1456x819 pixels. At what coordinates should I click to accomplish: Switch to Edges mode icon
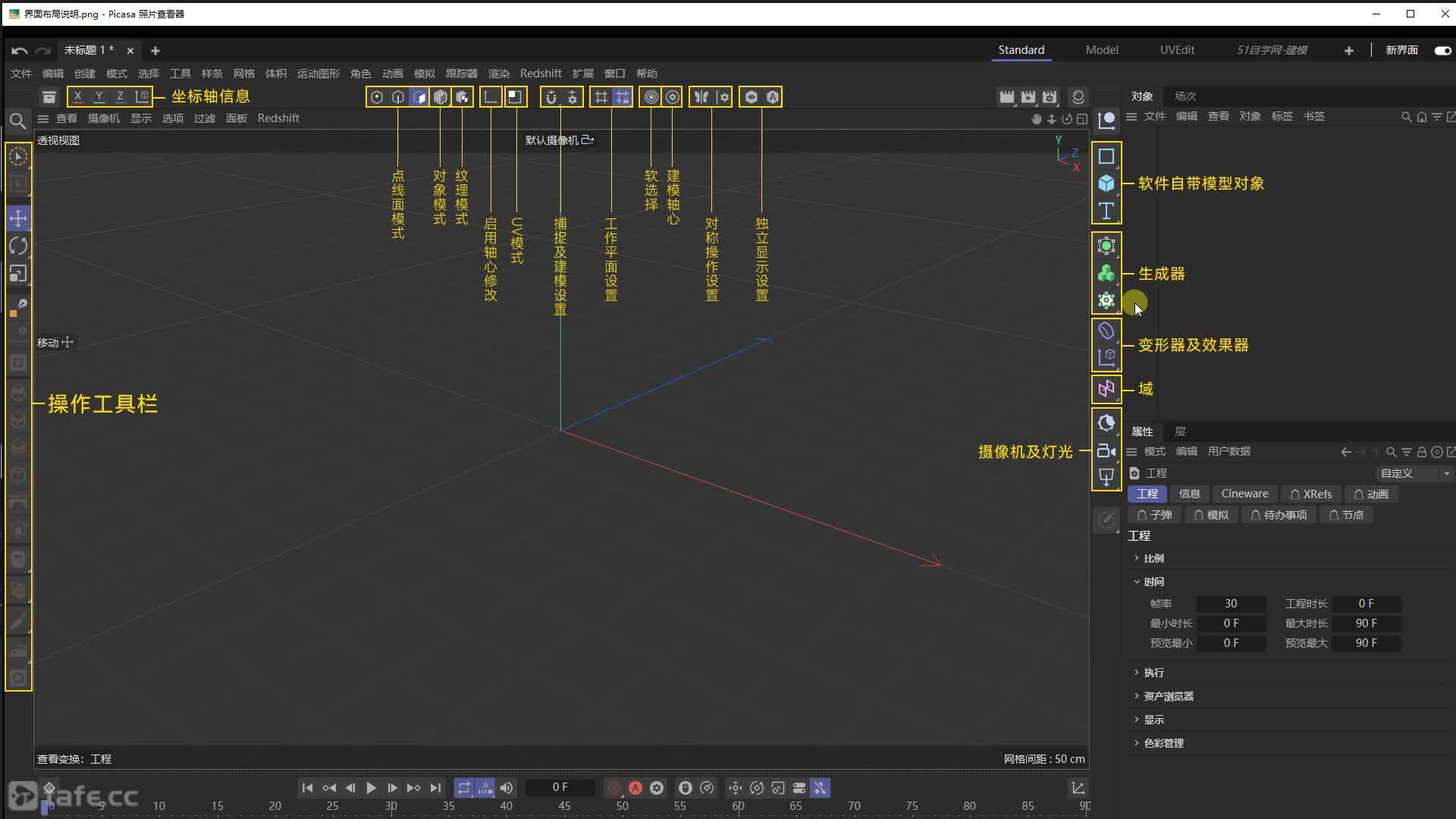point(398,97)
